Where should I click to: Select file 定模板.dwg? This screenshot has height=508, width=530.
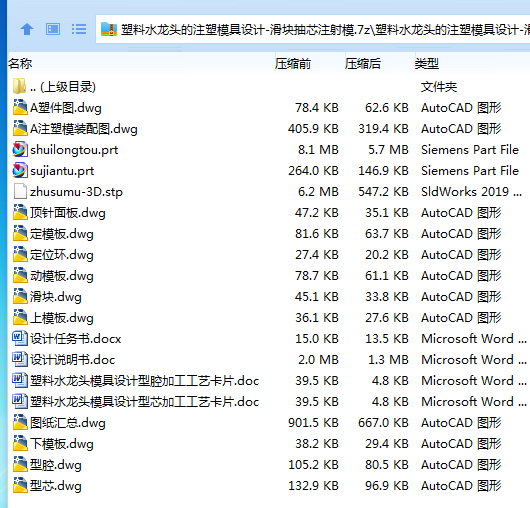(x=62, y=234)
